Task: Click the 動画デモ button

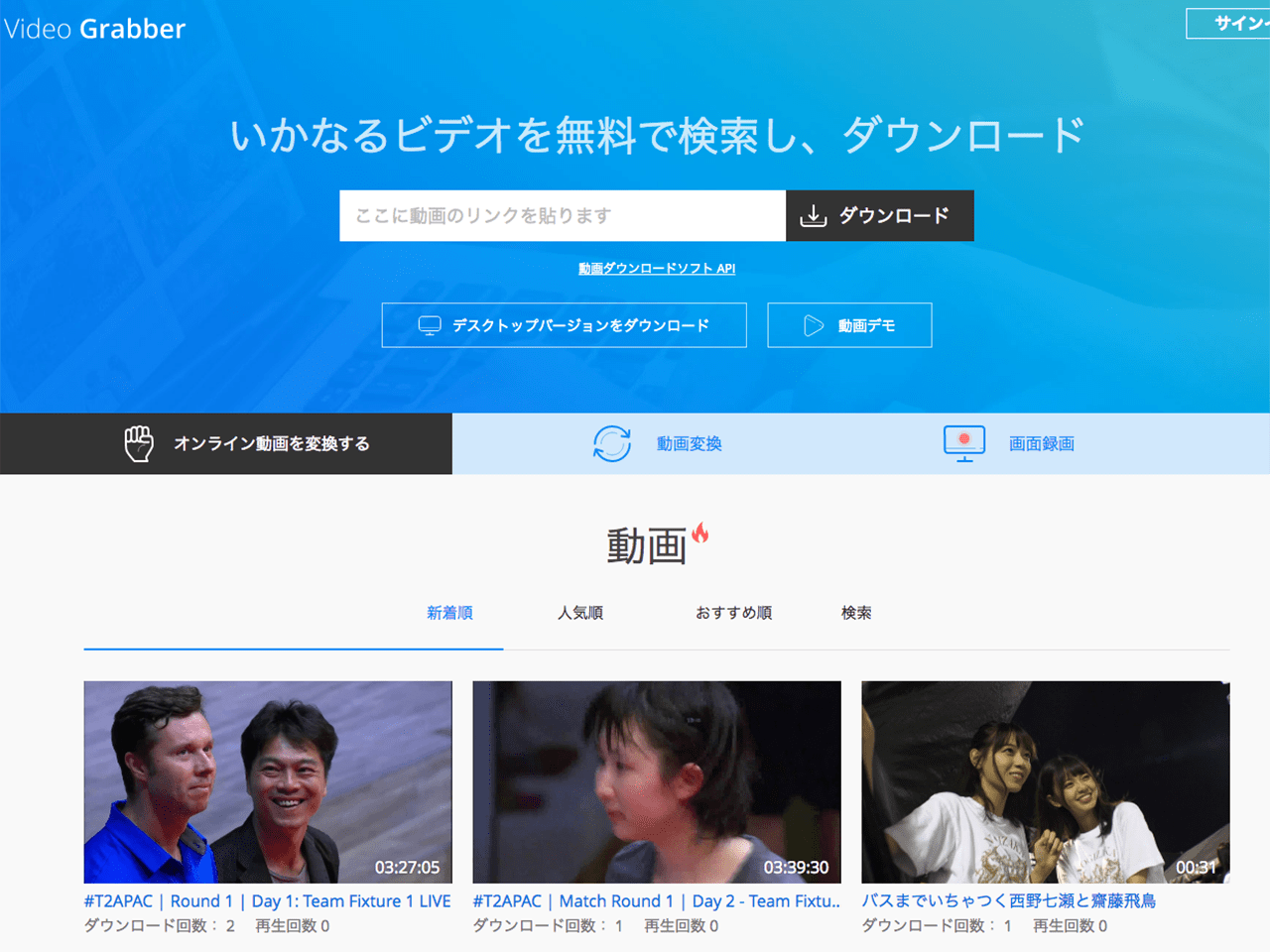Action: (849, 325)
